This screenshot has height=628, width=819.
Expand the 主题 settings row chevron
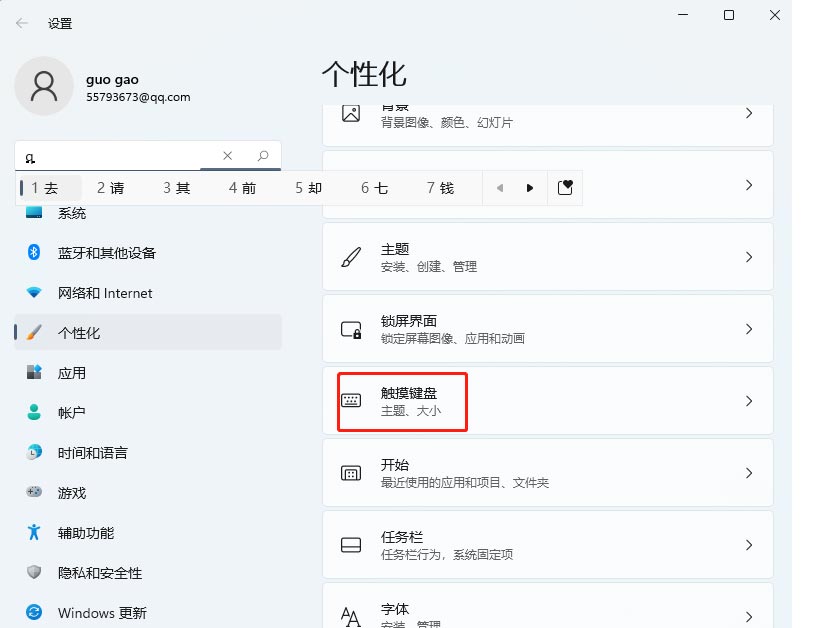point(749,256)
